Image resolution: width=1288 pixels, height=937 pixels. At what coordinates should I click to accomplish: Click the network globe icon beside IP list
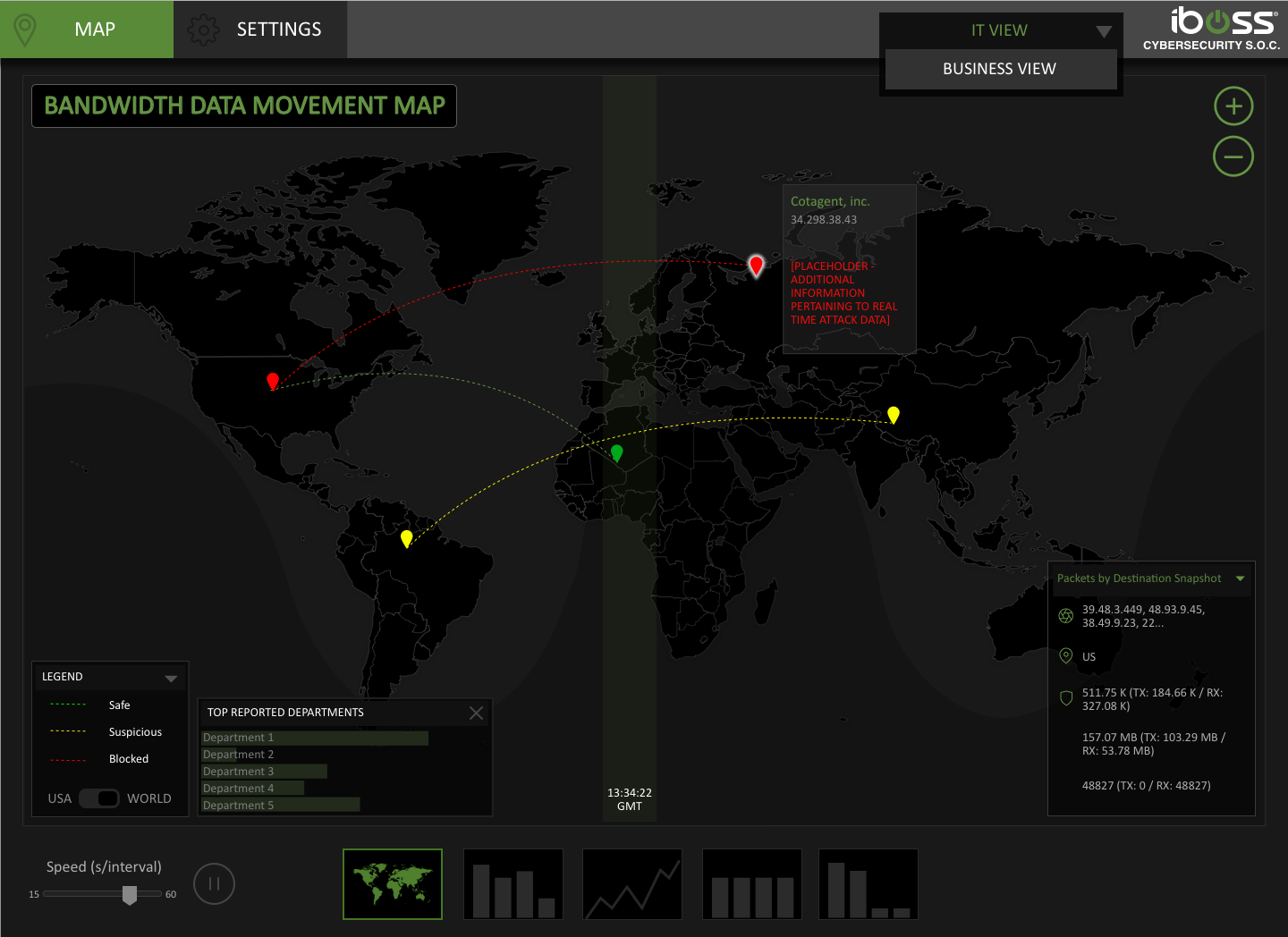point(1065,616)
